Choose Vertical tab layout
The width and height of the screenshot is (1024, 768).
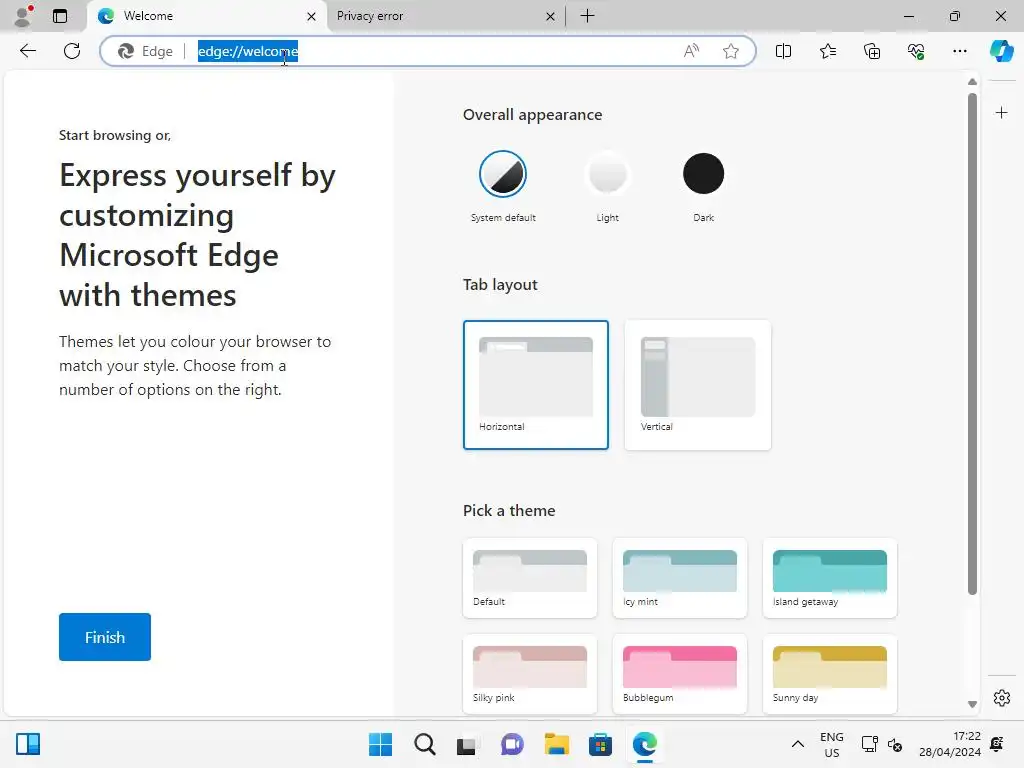pos(697,385)
